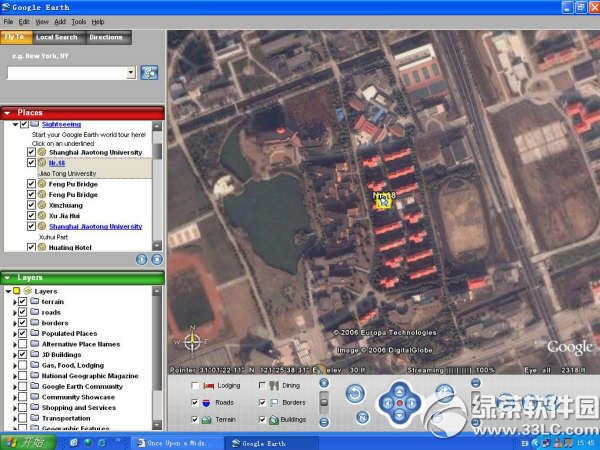Screen dimensions: 600x450
Task: Click the Sightseeing folder icon
Action: click(x=34, y=124)
